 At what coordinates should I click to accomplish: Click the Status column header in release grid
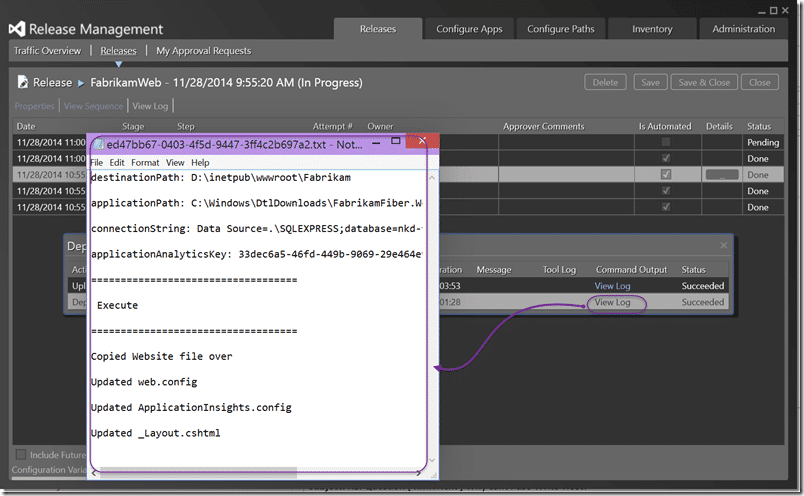click(x=759, y=126)
